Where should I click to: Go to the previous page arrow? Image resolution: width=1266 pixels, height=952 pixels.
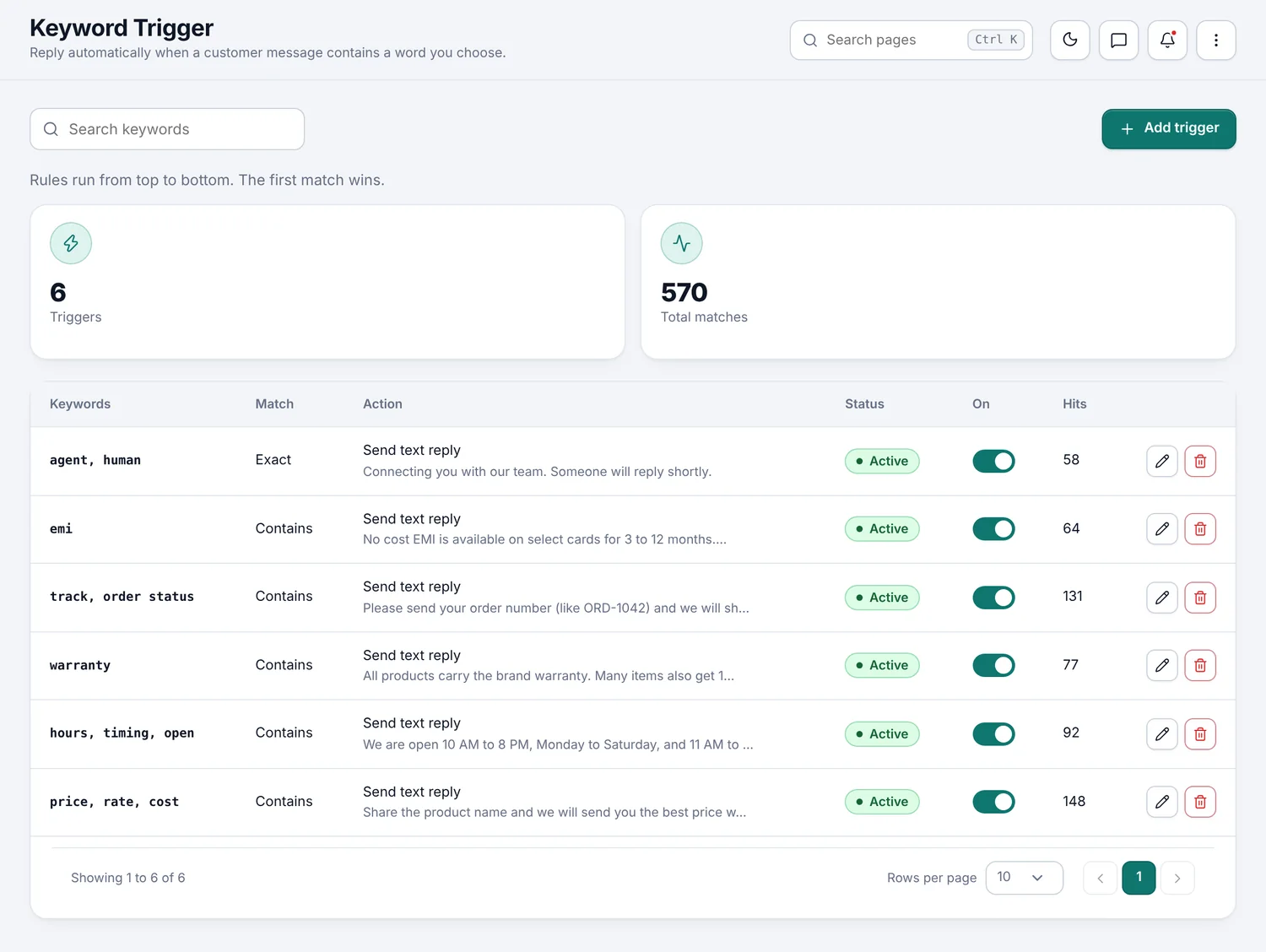coord(1100,879)
